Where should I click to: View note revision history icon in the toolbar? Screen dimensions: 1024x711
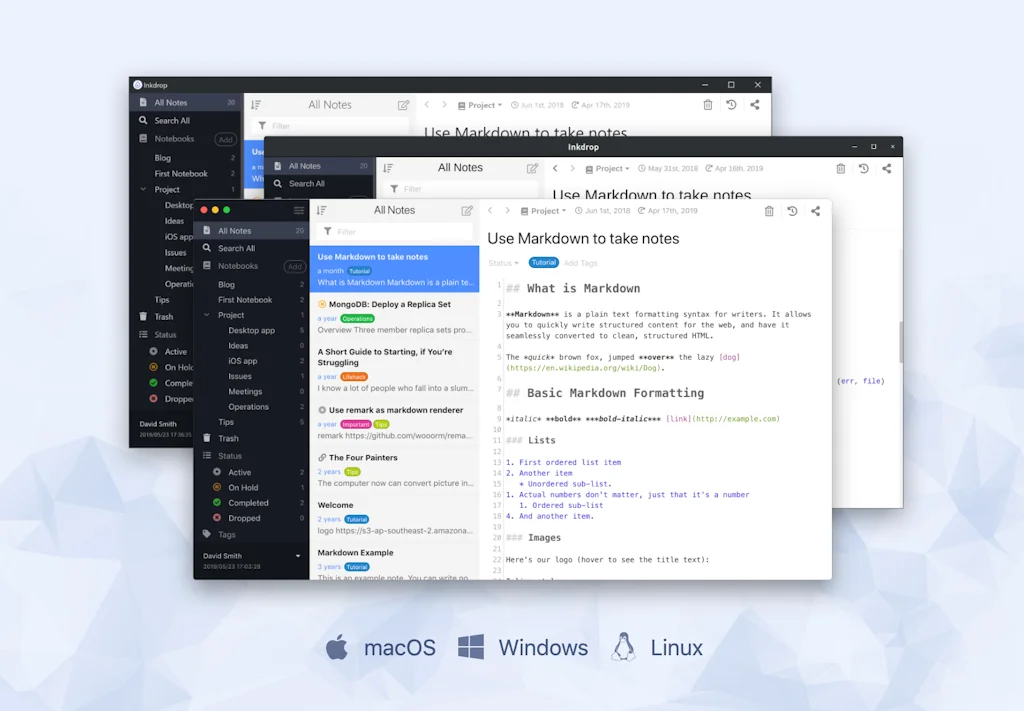(x=792, y=211)
